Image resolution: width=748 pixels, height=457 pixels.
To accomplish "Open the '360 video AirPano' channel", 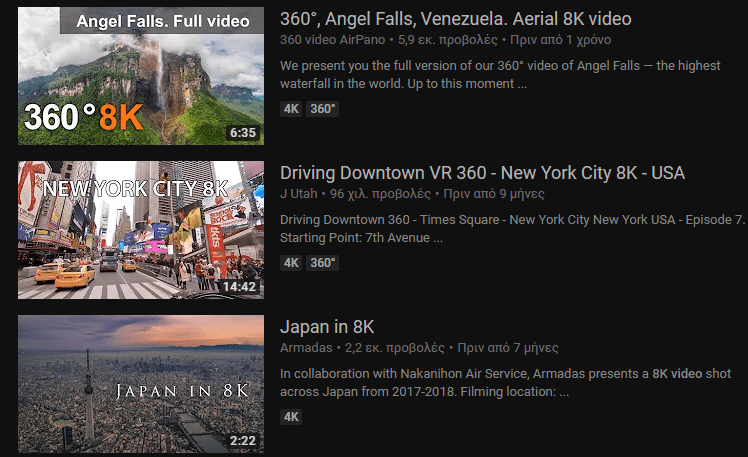I will (x=332, y=40).
